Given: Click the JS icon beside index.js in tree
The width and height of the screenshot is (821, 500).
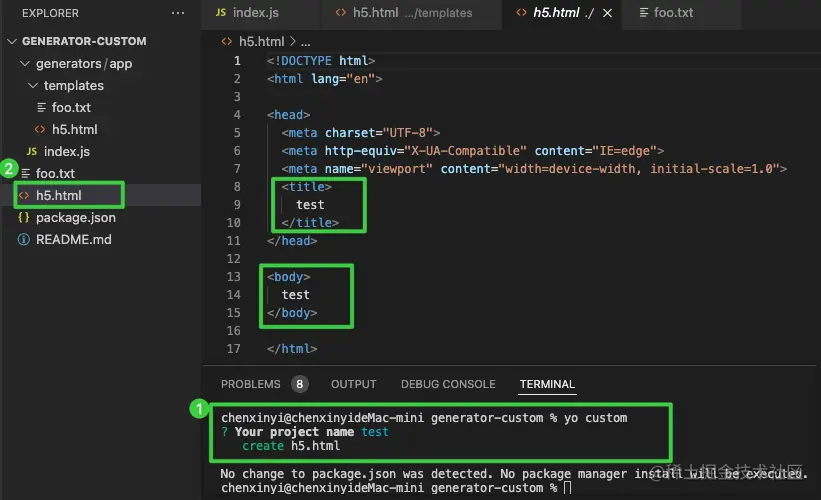Looking at the screenshot, I should (32, 151).
